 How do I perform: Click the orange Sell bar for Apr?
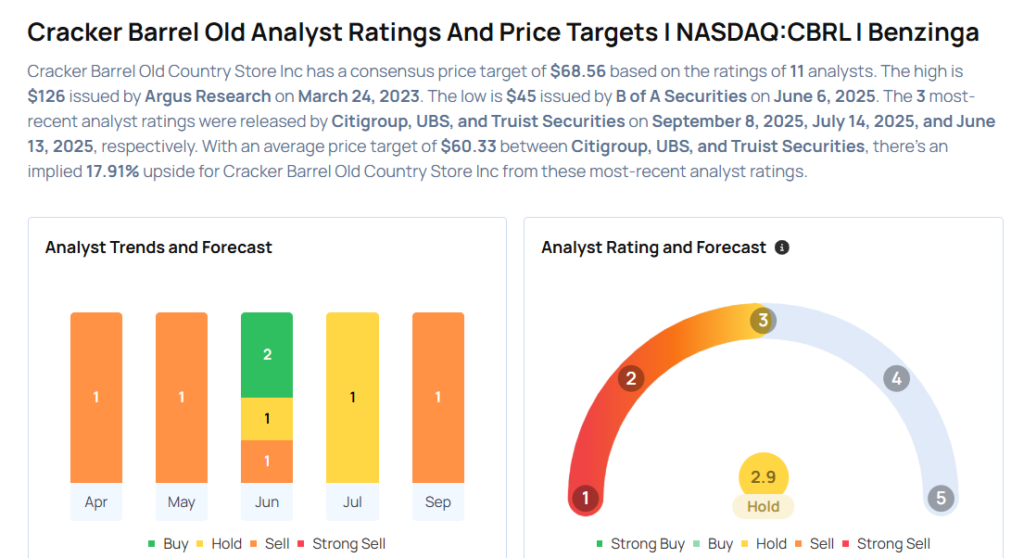click(x=96, y=397)
